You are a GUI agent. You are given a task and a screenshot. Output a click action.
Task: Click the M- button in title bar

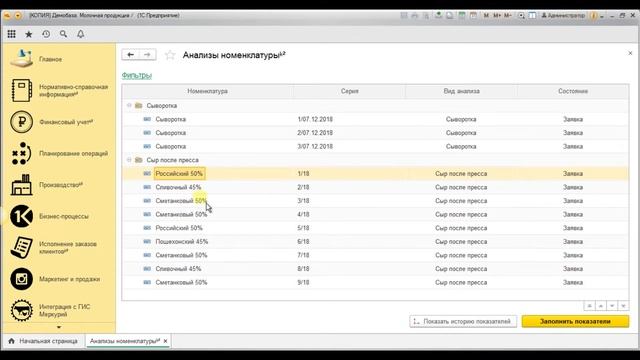507,16
